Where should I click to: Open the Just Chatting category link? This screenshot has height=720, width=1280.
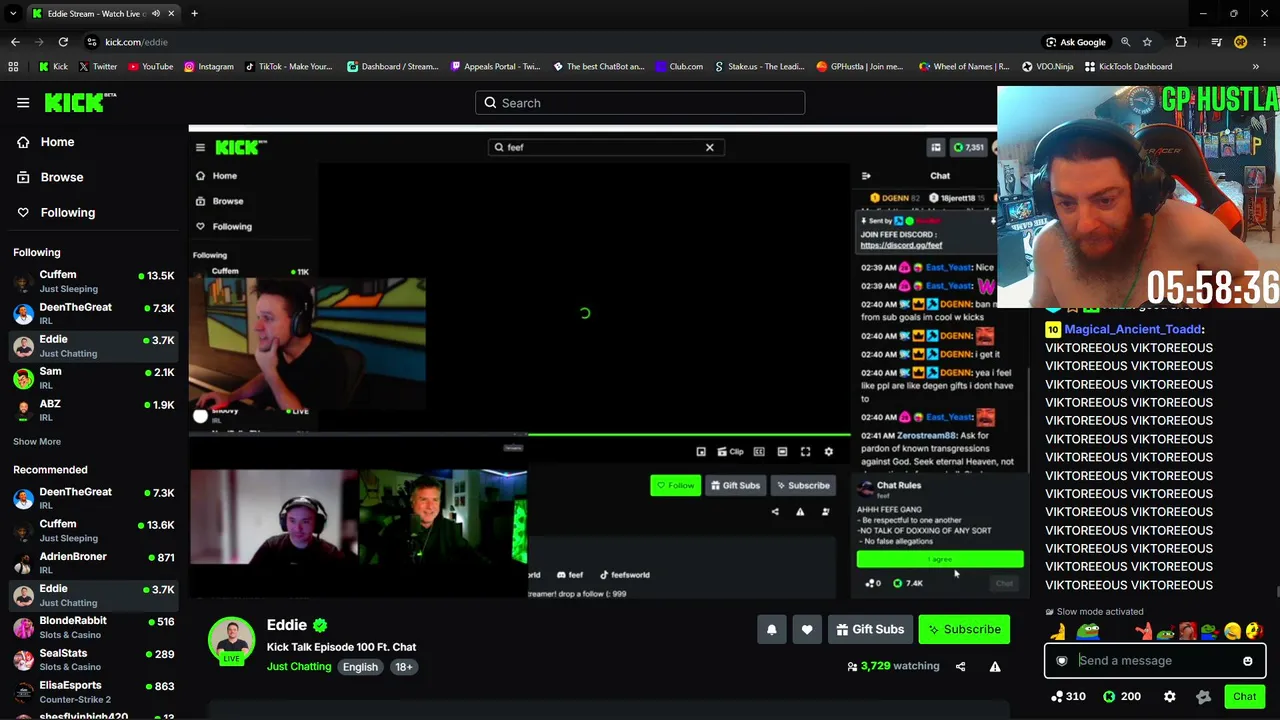(x=298, y=667)
